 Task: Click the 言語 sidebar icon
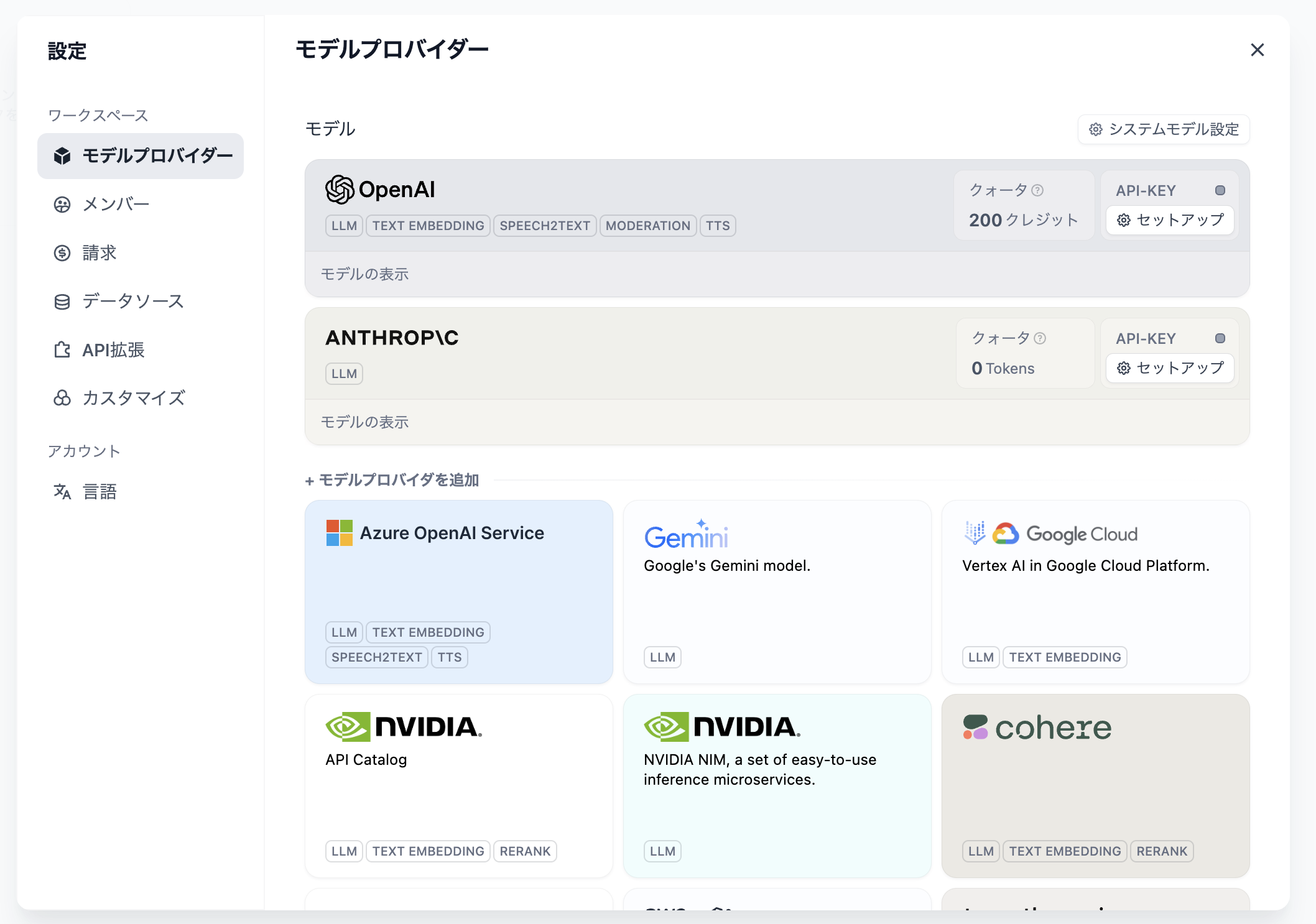[63, 491]
